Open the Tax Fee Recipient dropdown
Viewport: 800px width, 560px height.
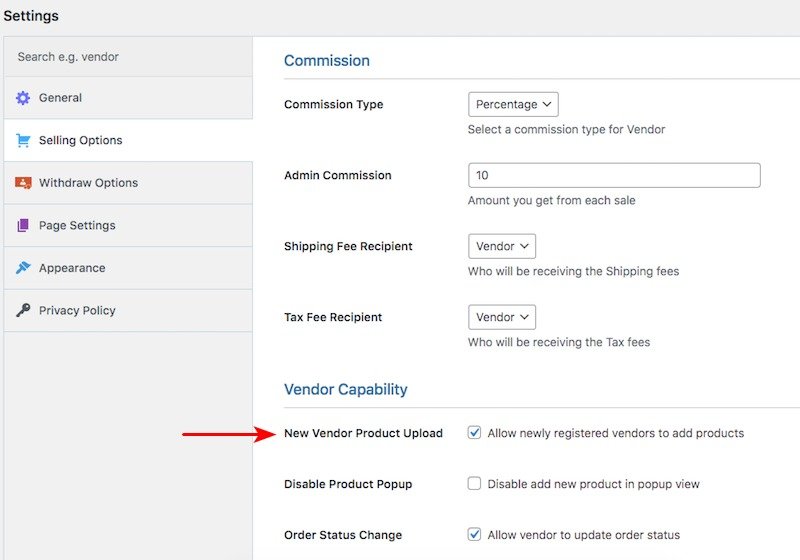tap(502, 317)
